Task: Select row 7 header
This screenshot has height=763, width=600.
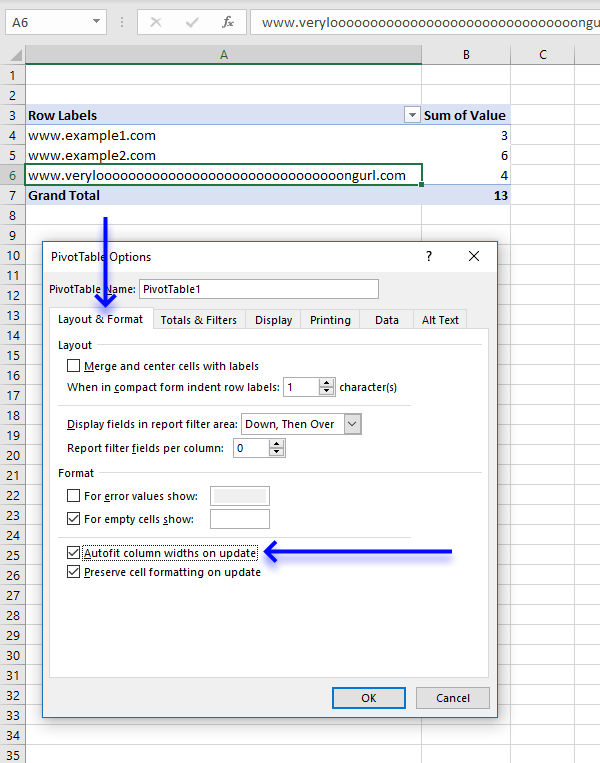Action: coord(13,195)
